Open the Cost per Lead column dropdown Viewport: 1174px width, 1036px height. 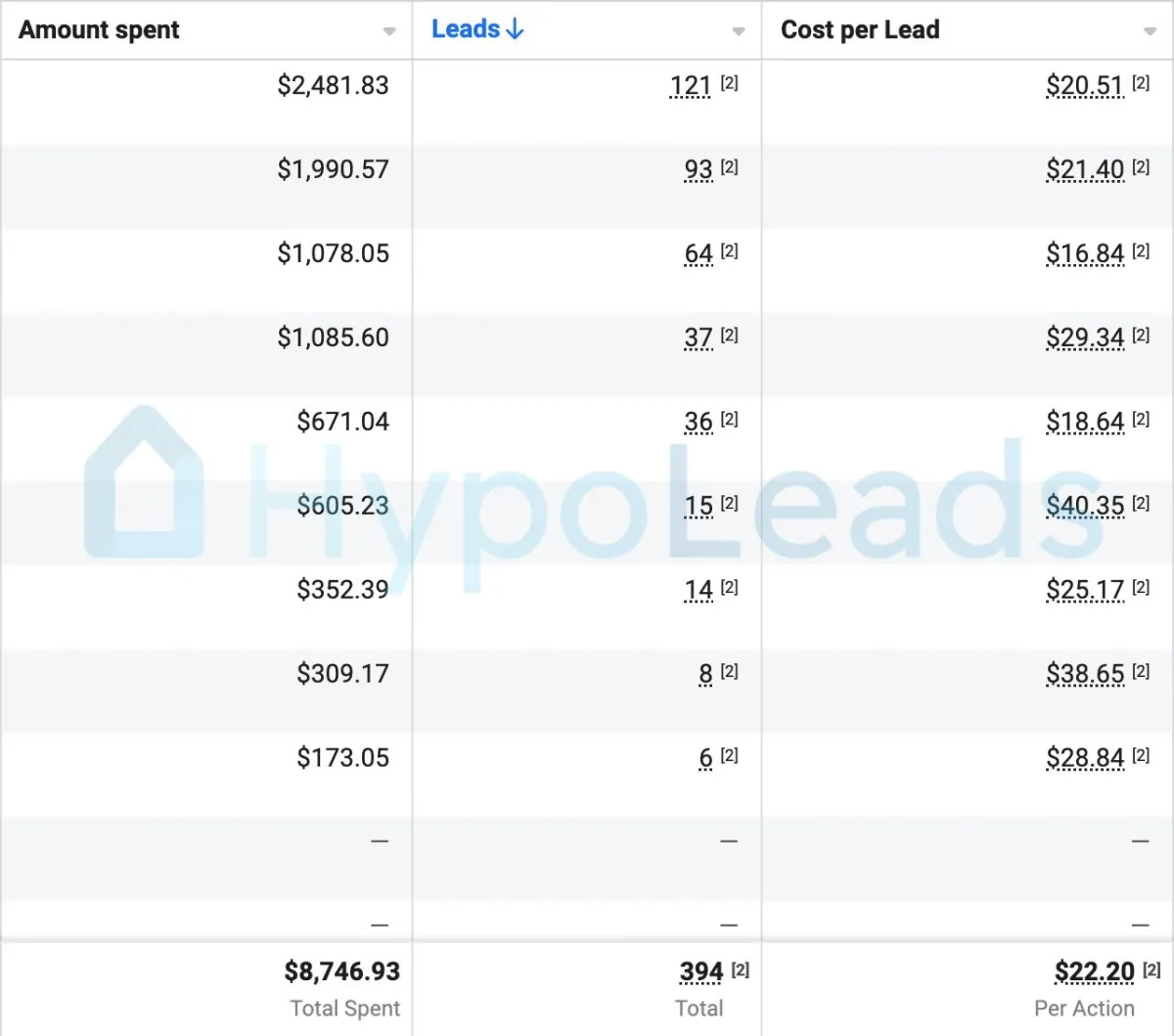(x=1150, y=31)
